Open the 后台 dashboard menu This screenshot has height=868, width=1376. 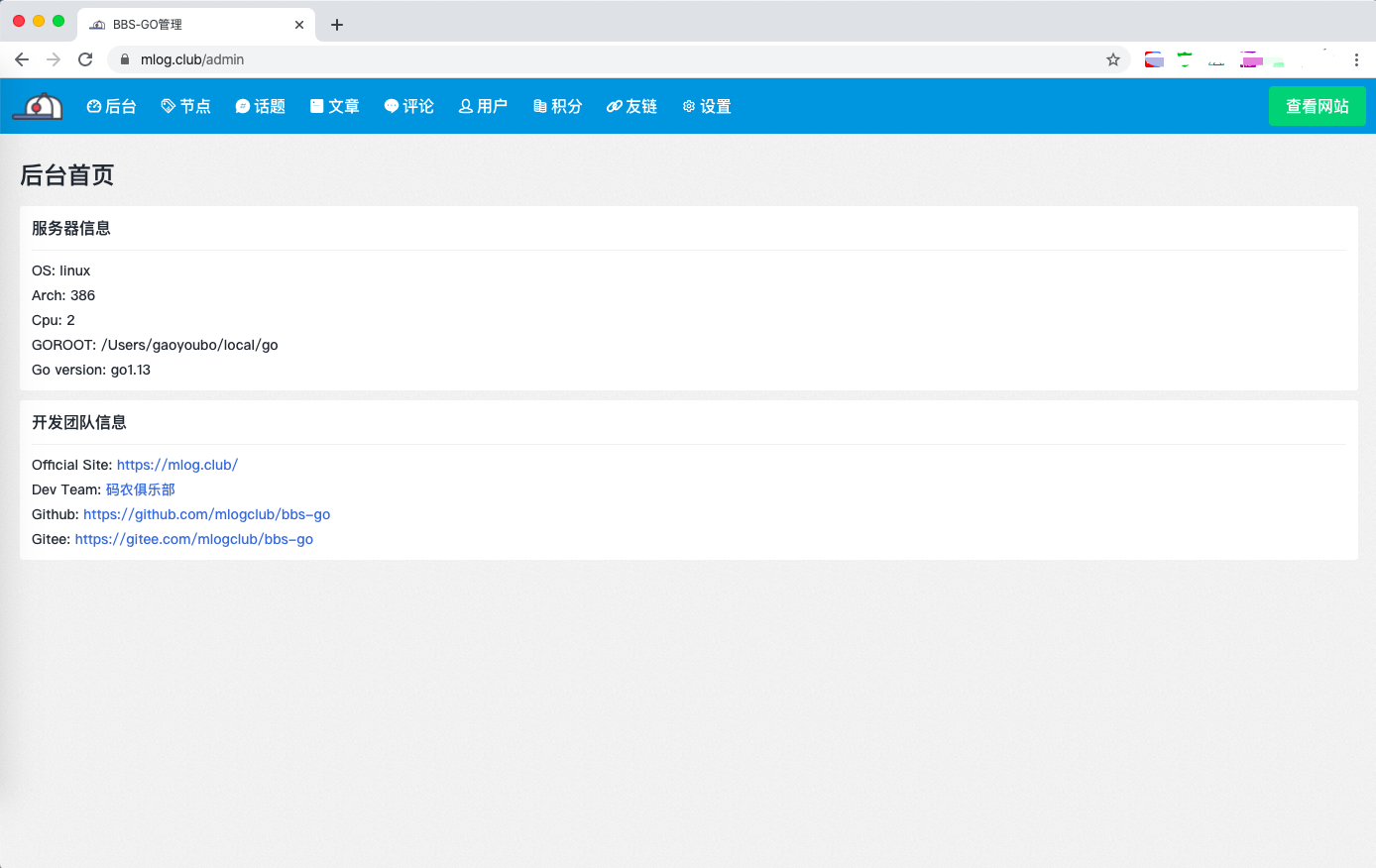[112, 106]
